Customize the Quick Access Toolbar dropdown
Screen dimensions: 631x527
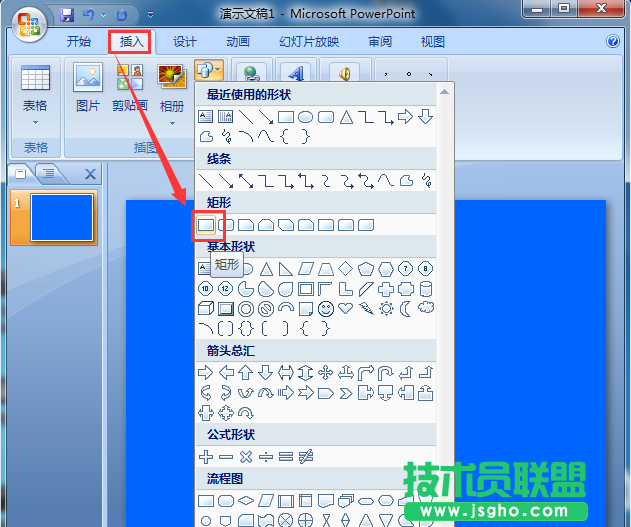[150, 15]
